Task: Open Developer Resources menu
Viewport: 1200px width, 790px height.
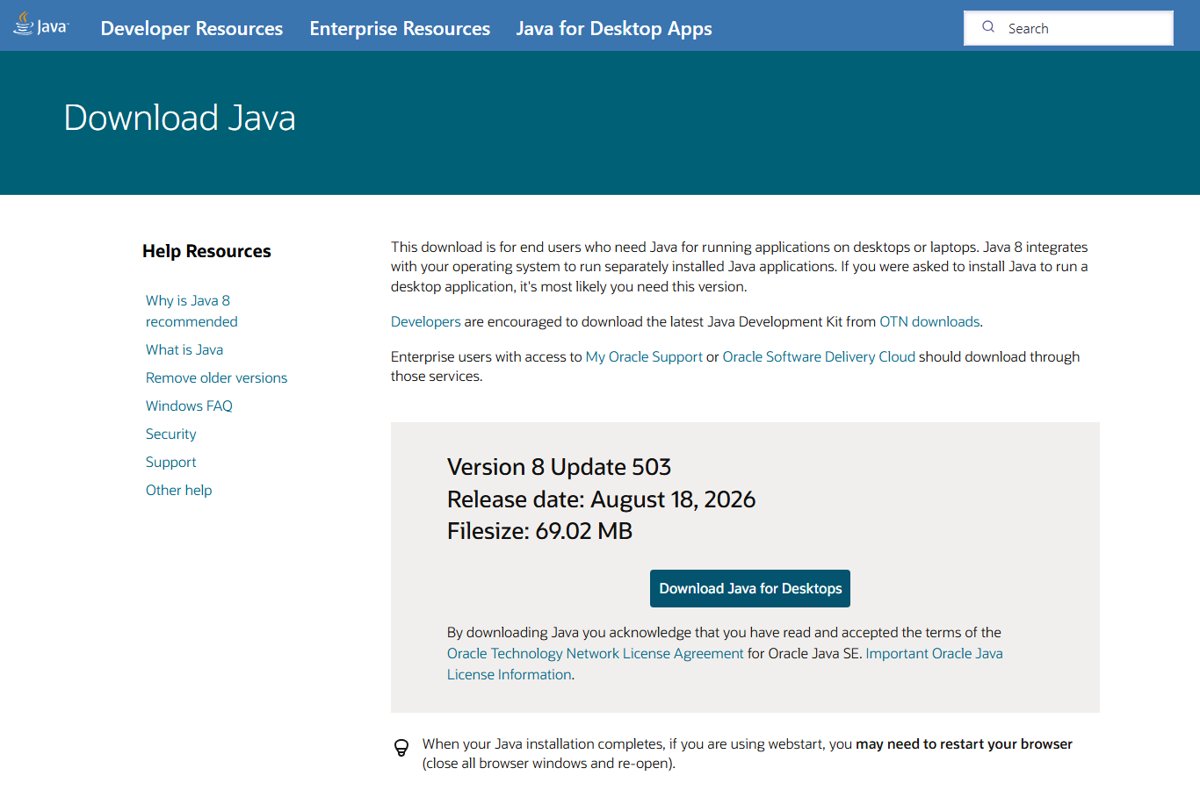Action: click(192, 28)
